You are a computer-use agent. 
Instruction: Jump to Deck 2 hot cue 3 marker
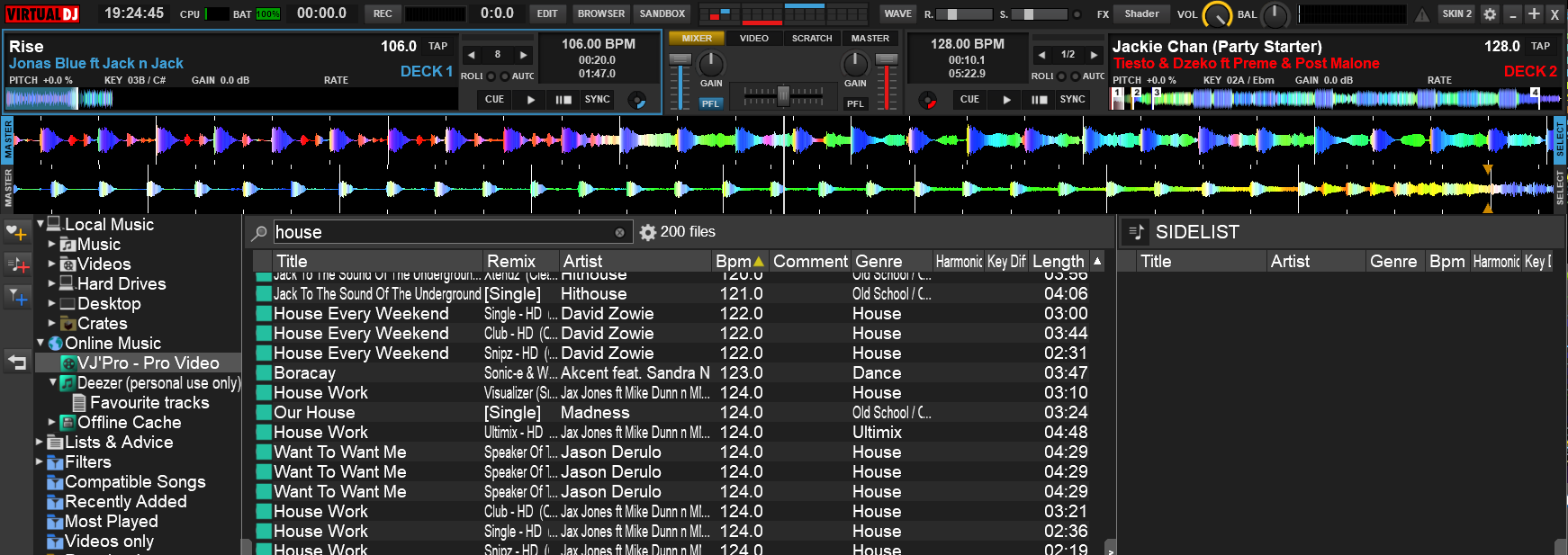pos(1156,93)
